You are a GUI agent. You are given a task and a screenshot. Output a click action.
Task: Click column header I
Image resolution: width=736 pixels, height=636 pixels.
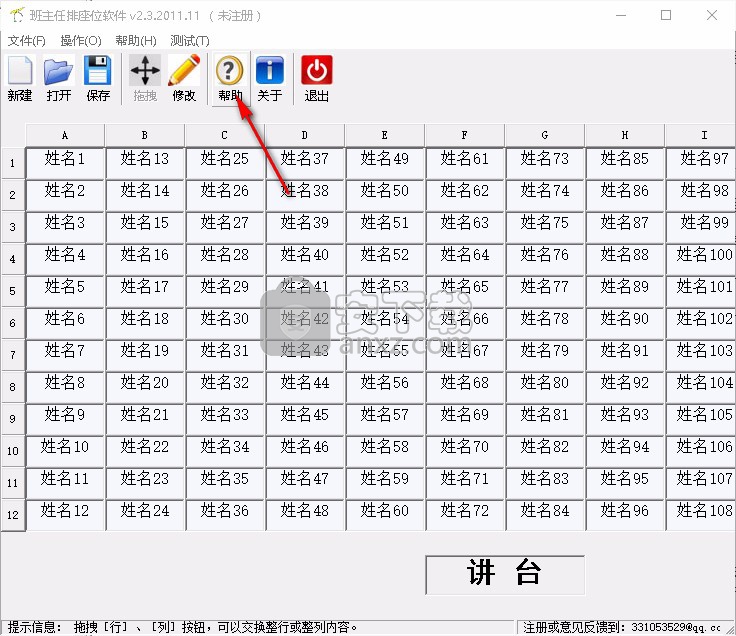coord(701,135)
